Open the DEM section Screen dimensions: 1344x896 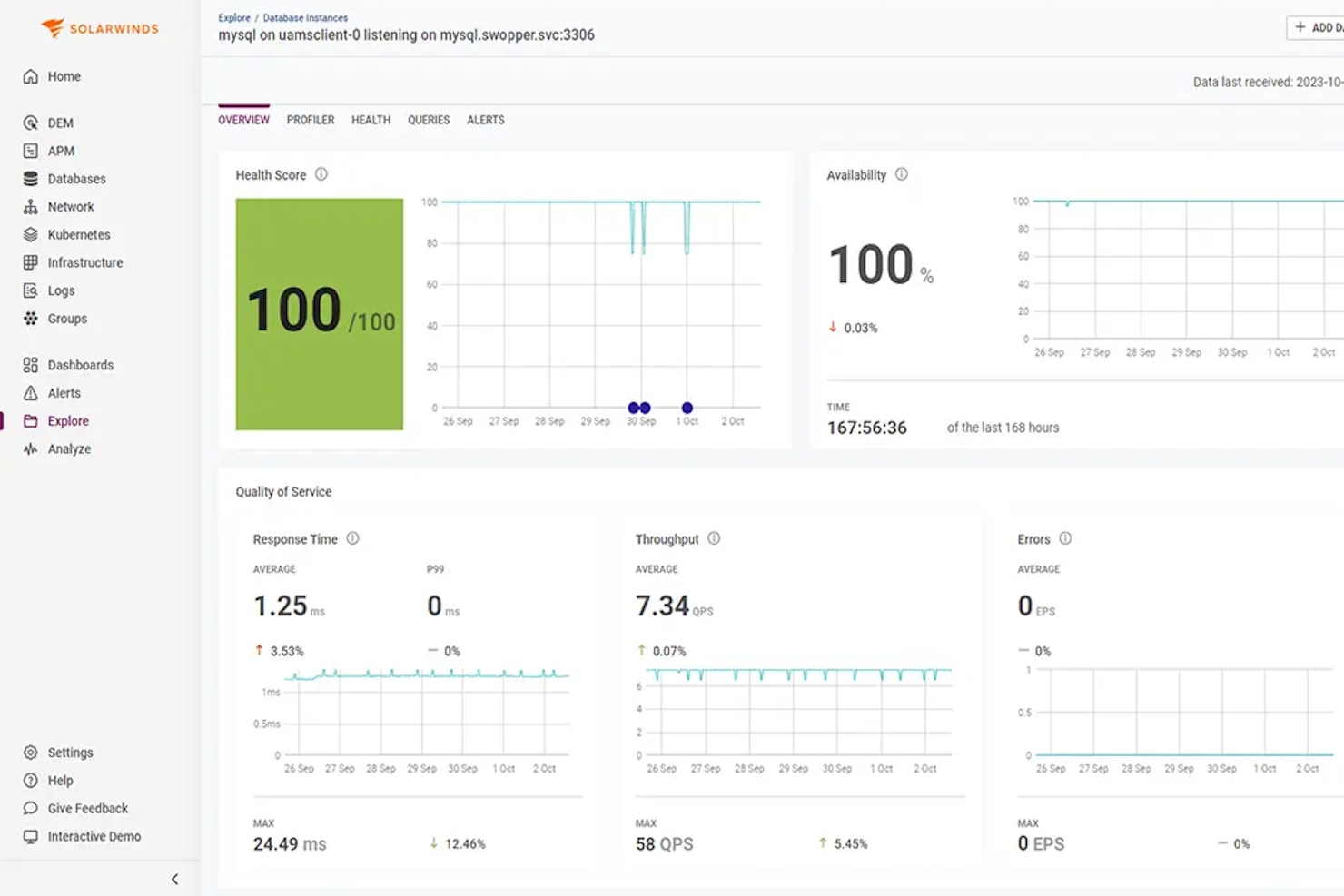[61, 123]
